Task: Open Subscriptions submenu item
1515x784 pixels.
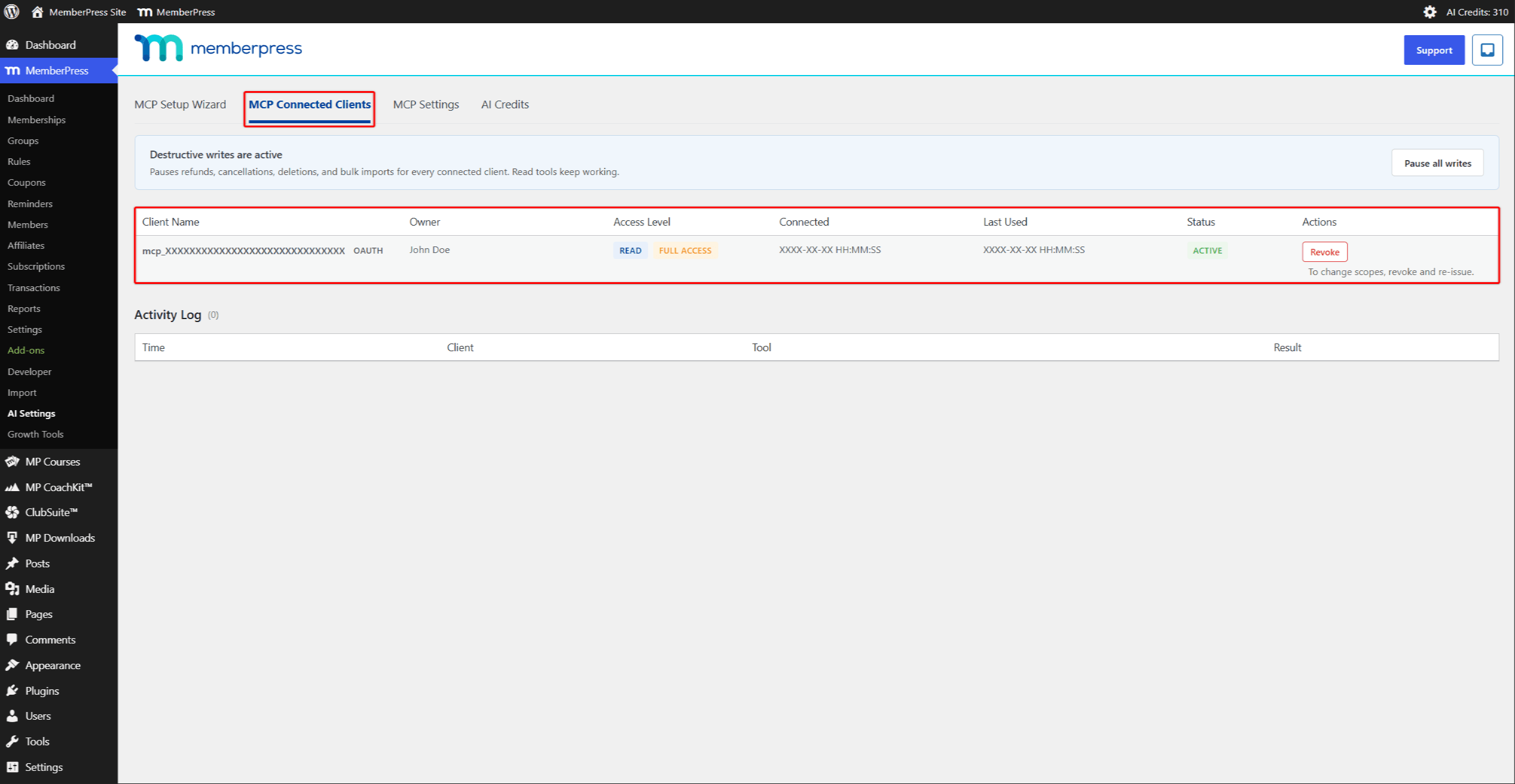Action: [x=36, y=266]
